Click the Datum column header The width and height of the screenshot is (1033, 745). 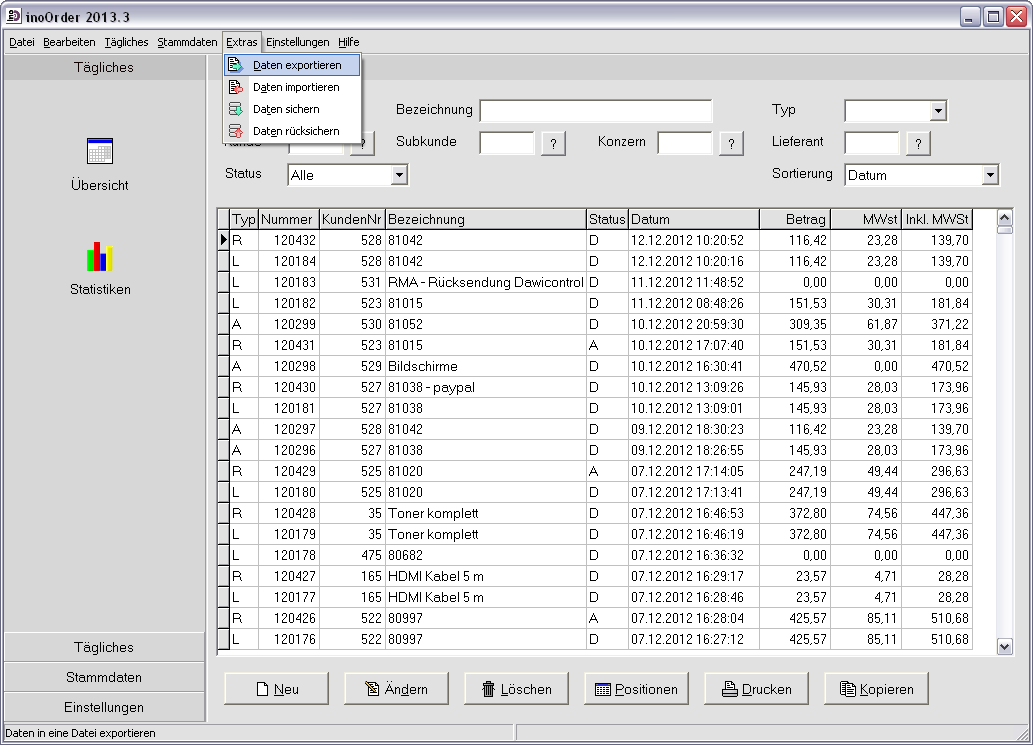tap(694, 219)
